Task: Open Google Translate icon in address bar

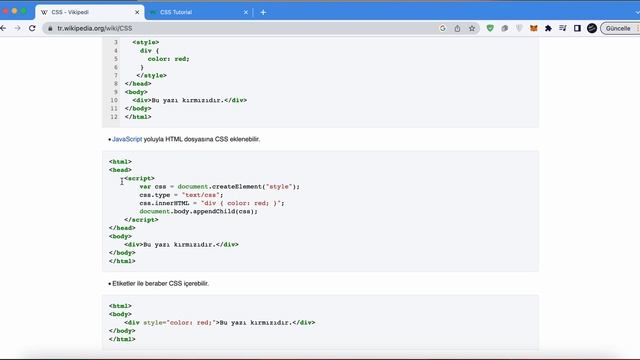Action: pos(442,28)
